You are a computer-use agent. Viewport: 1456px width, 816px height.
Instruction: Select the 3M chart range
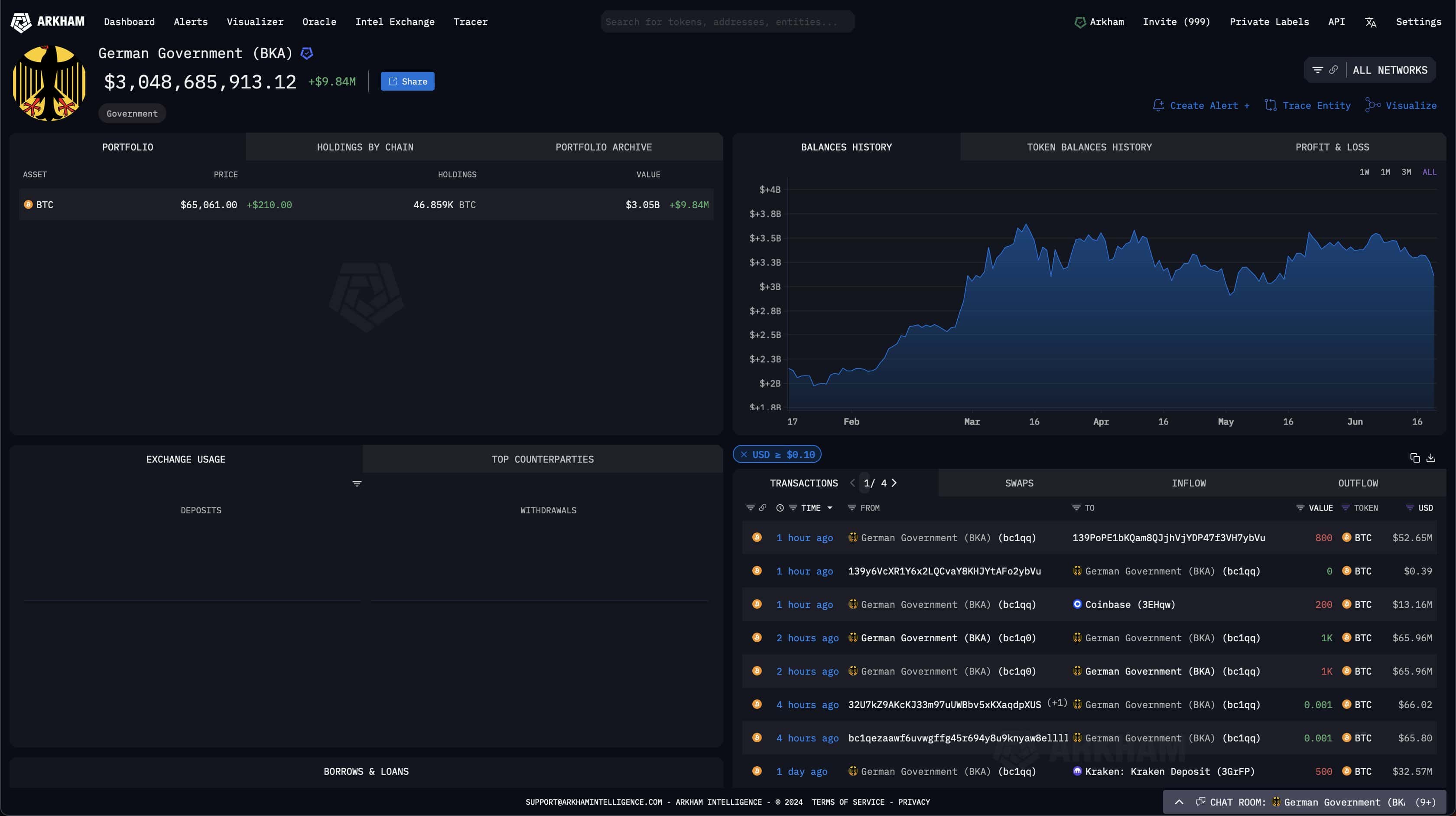point(1406,172)
